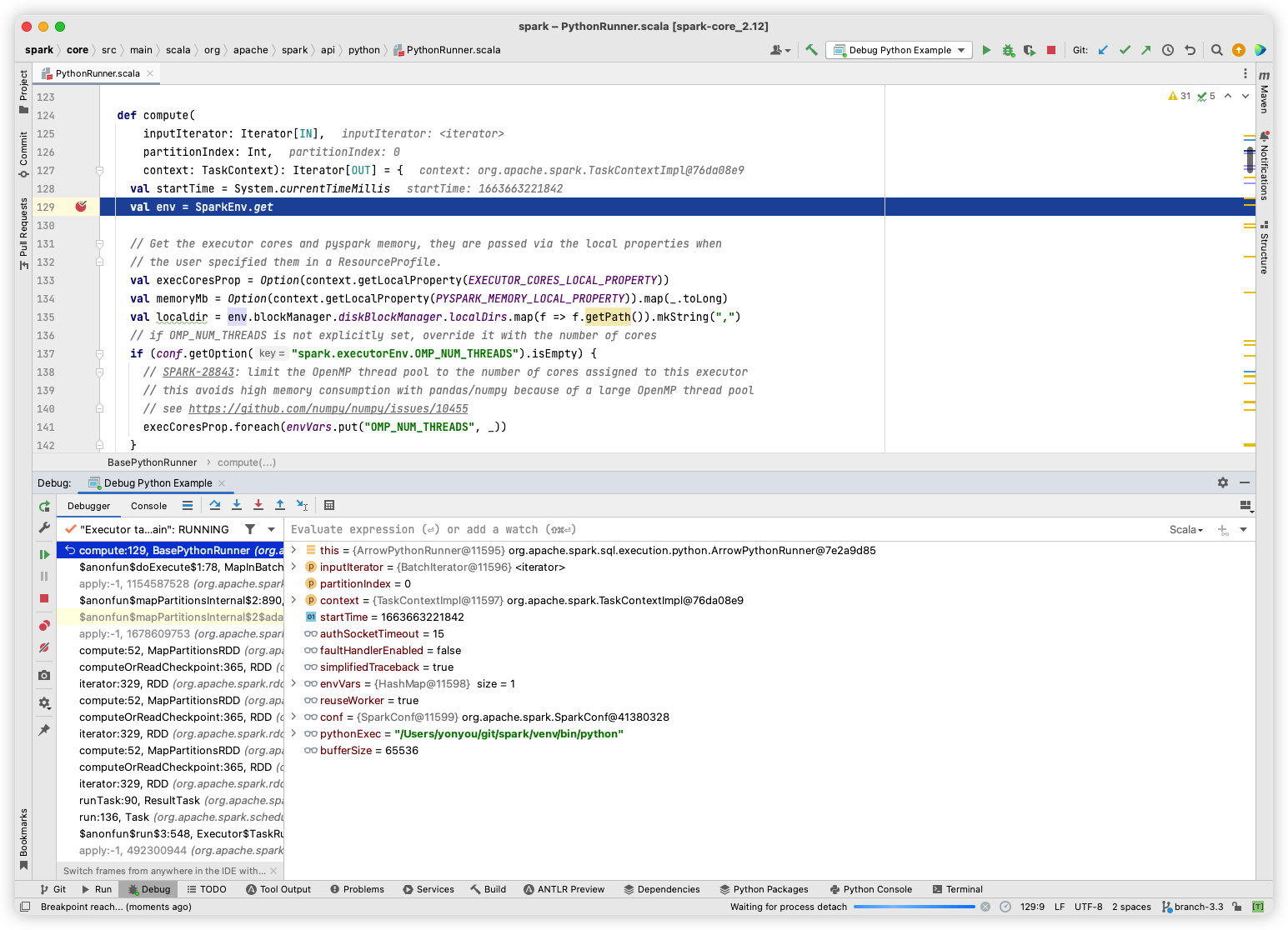Open the View Breakpoints dialog icon
Screen dimensions: 1288x930
coord(44,626)
